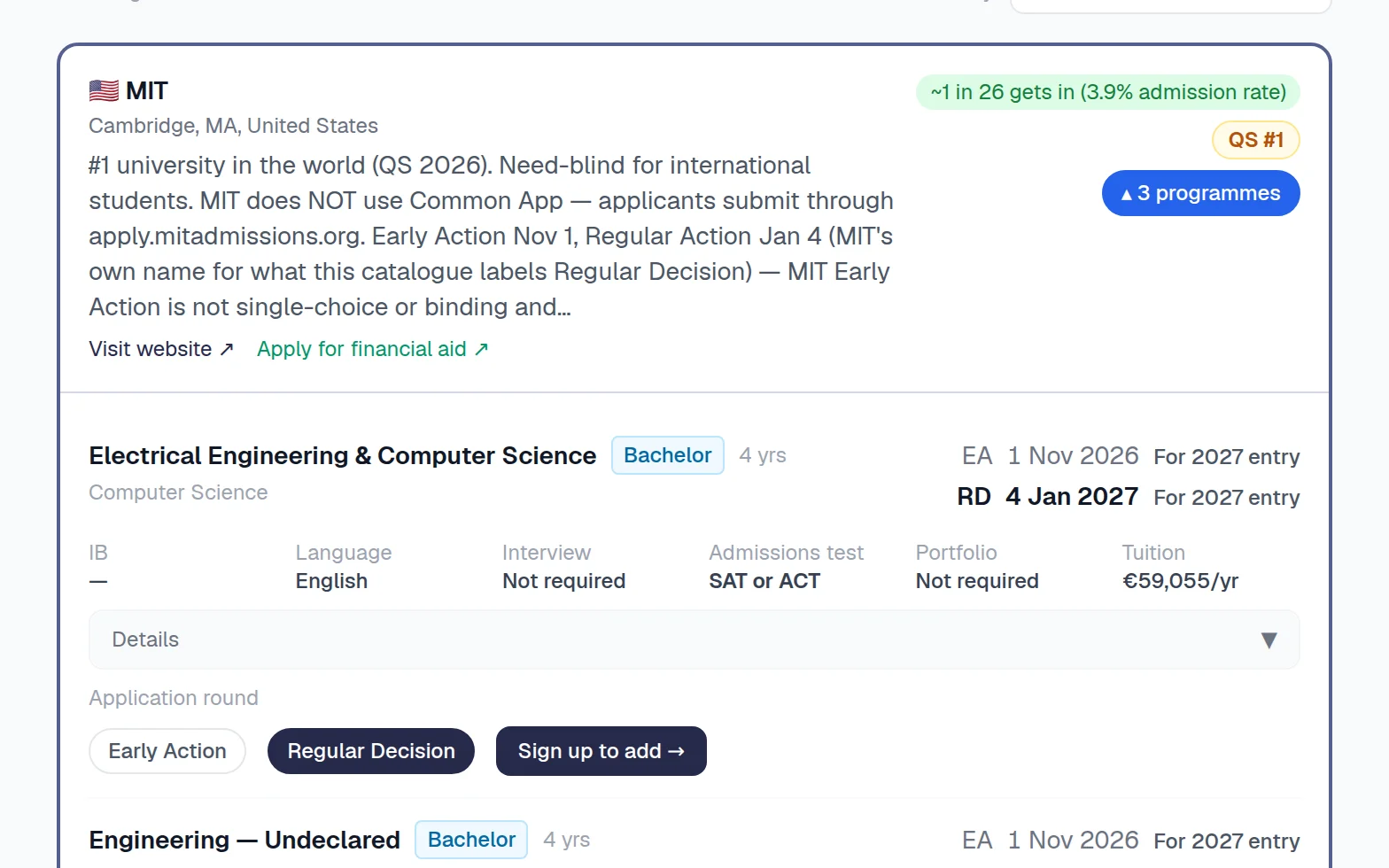Click the Sign up to add button
Viewport: 1389px width, 868px height.
[x=601, y=751]
